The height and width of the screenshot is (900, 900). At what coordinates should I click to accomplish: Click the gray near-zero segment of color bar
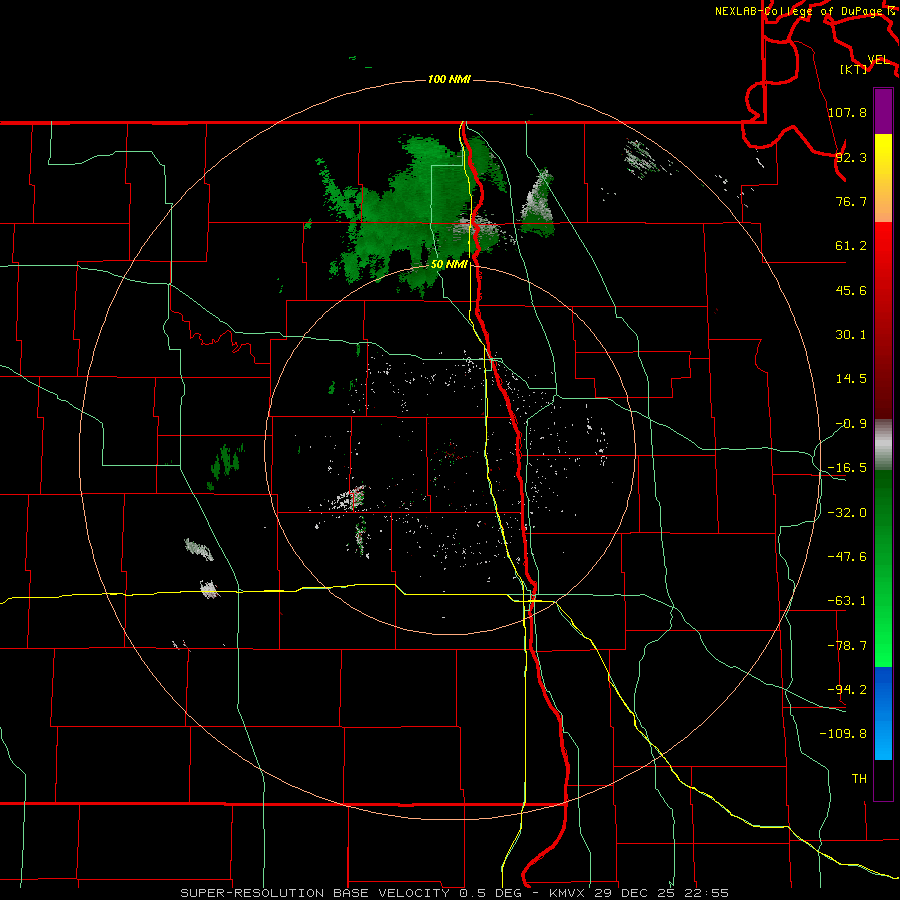[x=883, y=445]
